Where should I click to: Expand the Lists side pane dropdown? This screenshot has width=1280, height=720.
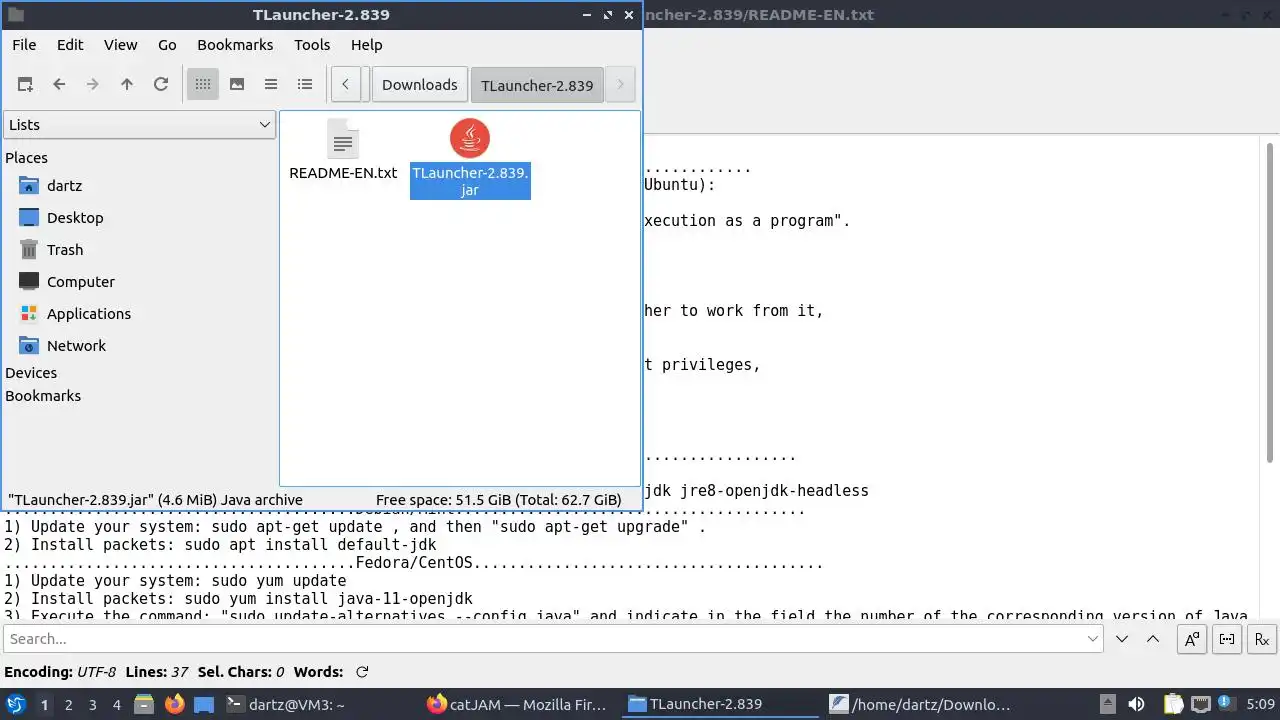(x=139, y=125)
